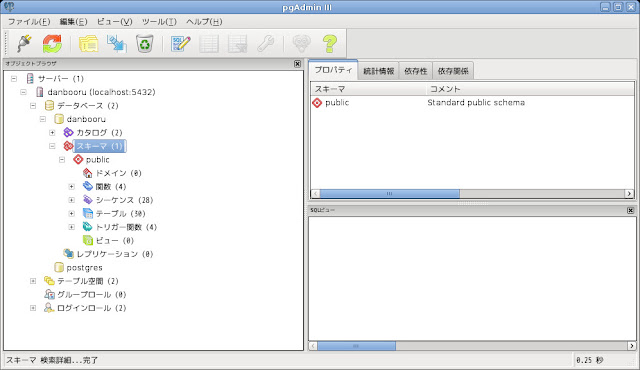This screenshot has width=640, height=370.
Task: Click the SQL view horizontal scrollbar thumb
Action: point(356,346)
